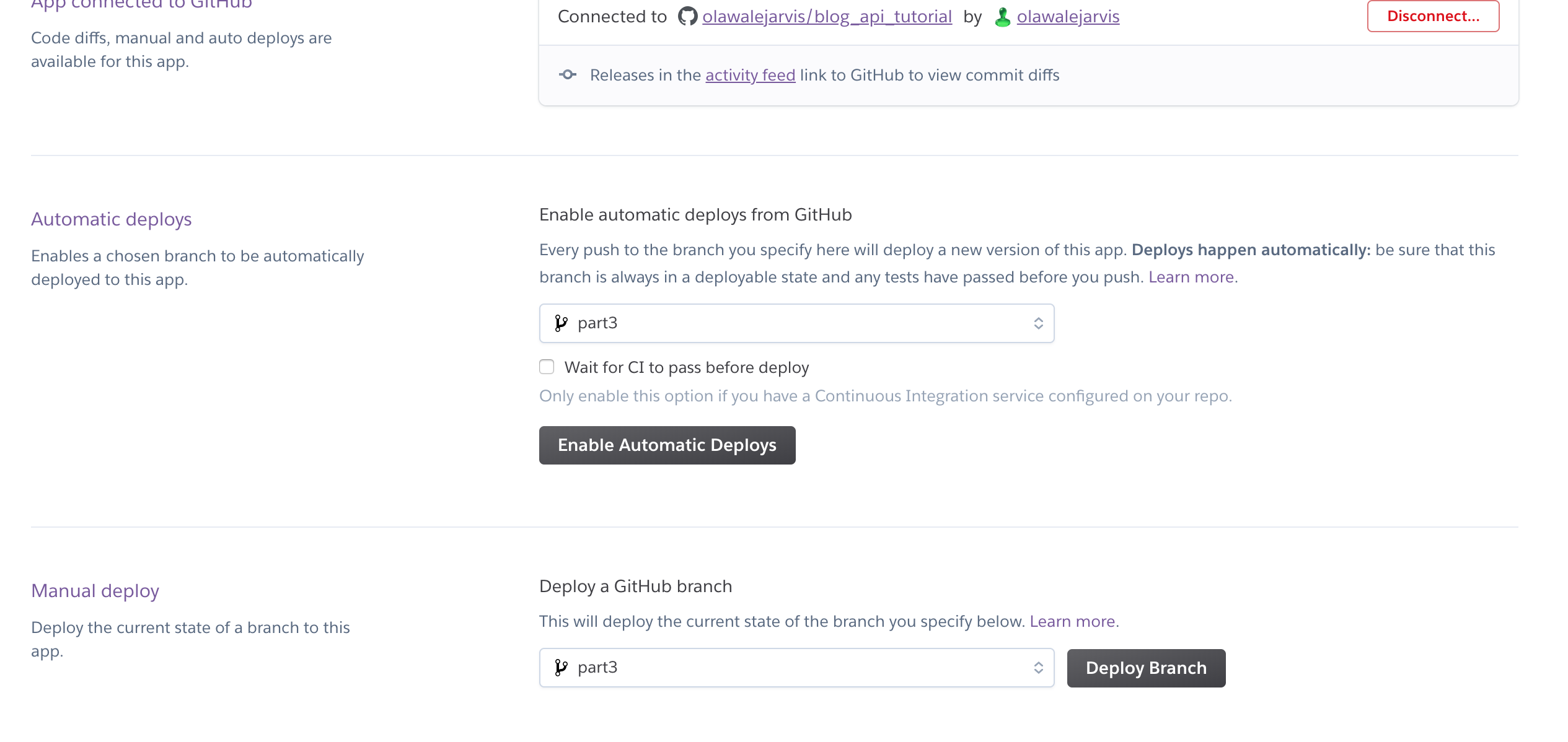Click the Wait for CI label text
Image resolution: width=1568 pixels, height=742 pixels.
686,368
